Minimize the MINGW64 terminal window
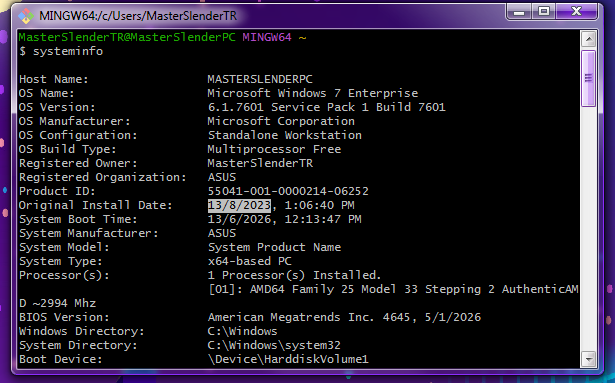Image resolution: width=615 pixels, height=383 pixels. [519, 12]
